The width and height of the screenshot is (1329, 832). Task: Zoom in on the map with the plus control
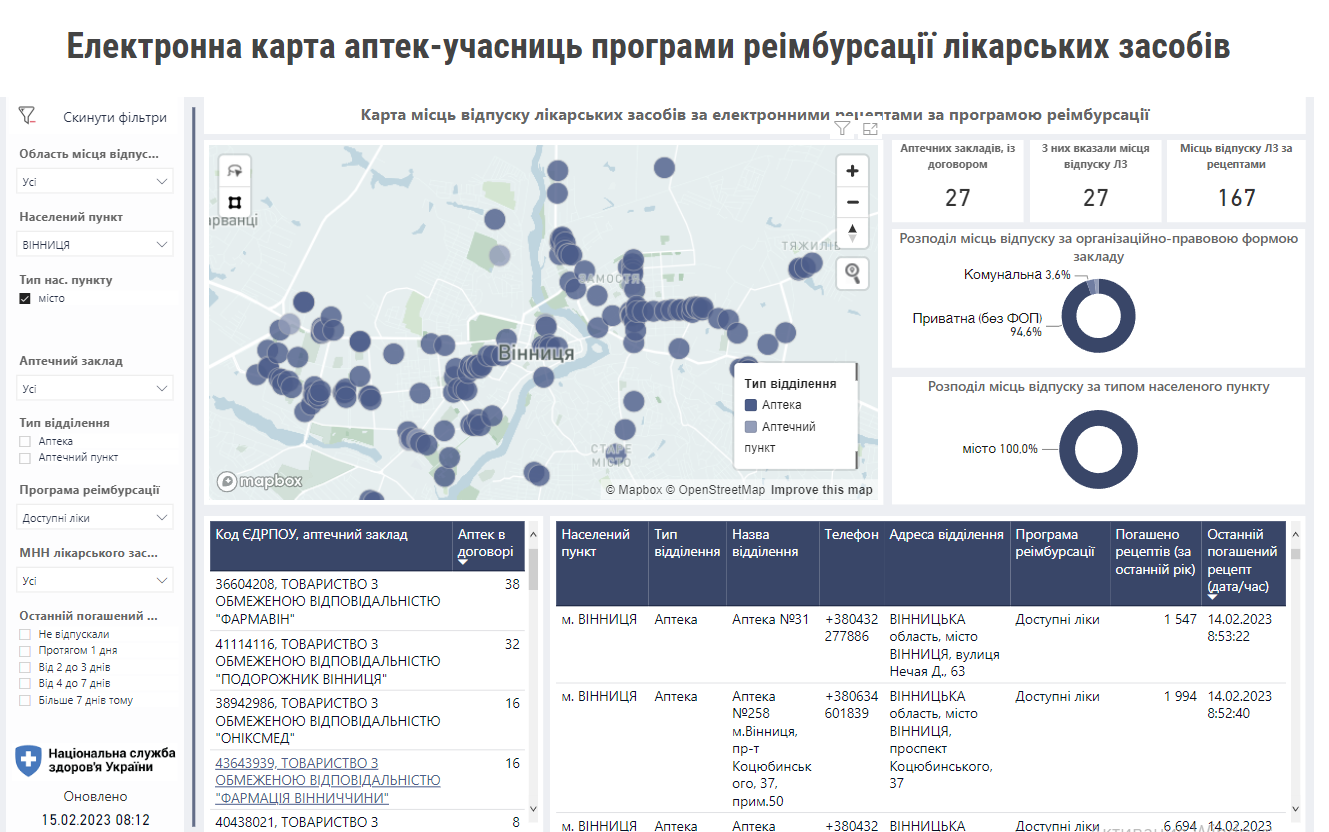pos(852,170)
